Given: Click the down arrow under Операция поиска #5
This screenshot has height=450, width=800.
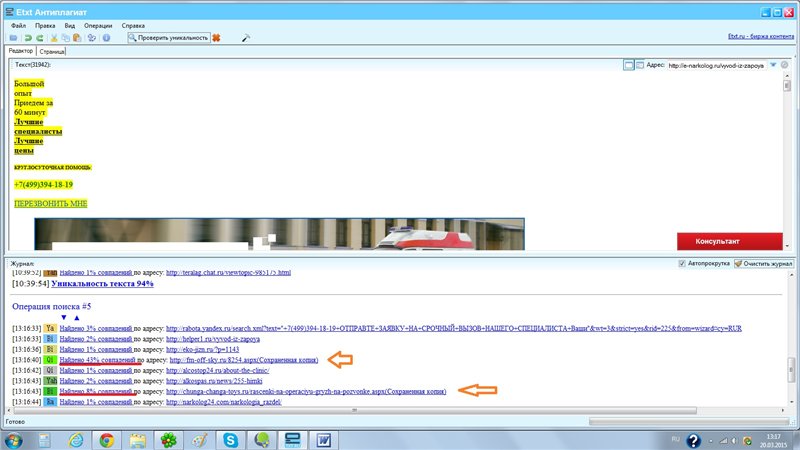Looking at the screenshot, I should click(64, 317).
